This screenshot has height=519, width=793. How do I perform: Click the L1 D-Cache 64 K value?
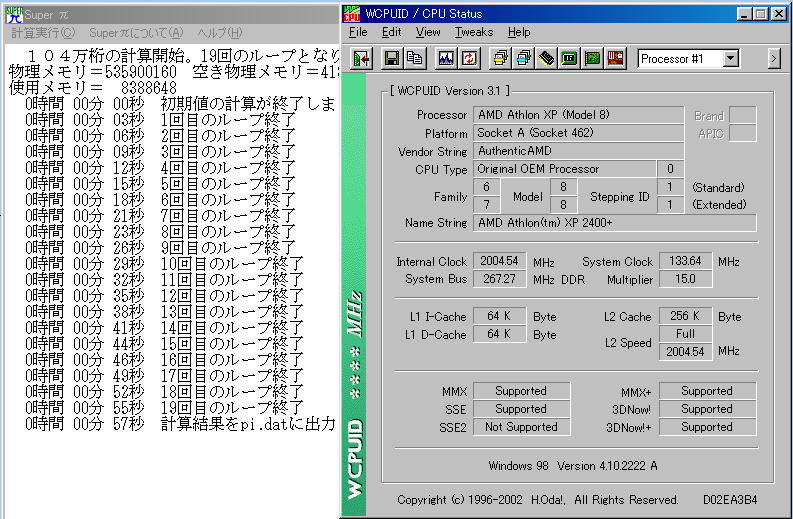point(499,334)
